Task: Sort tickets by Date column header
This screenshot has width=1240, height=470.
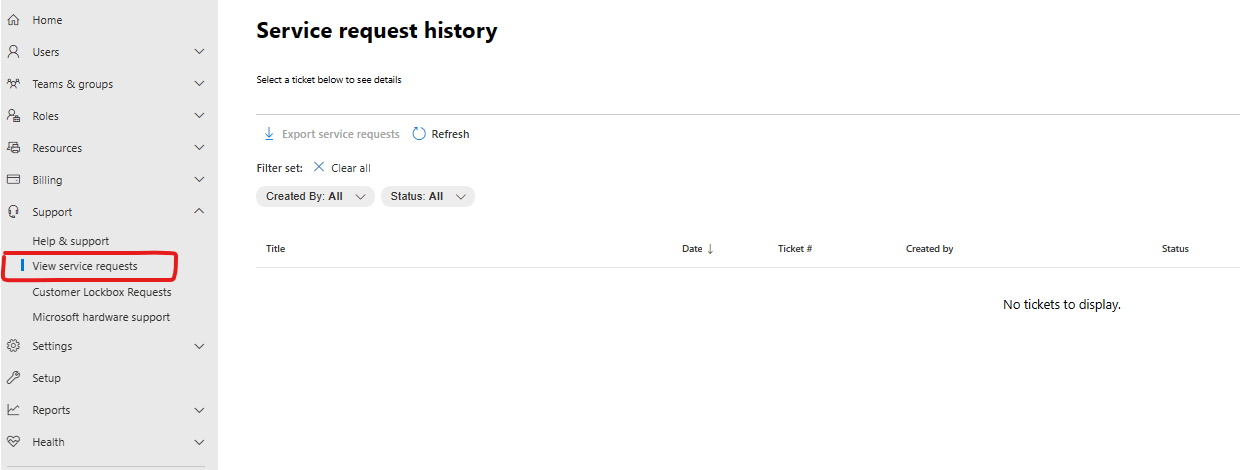Action: pos(698,249)
